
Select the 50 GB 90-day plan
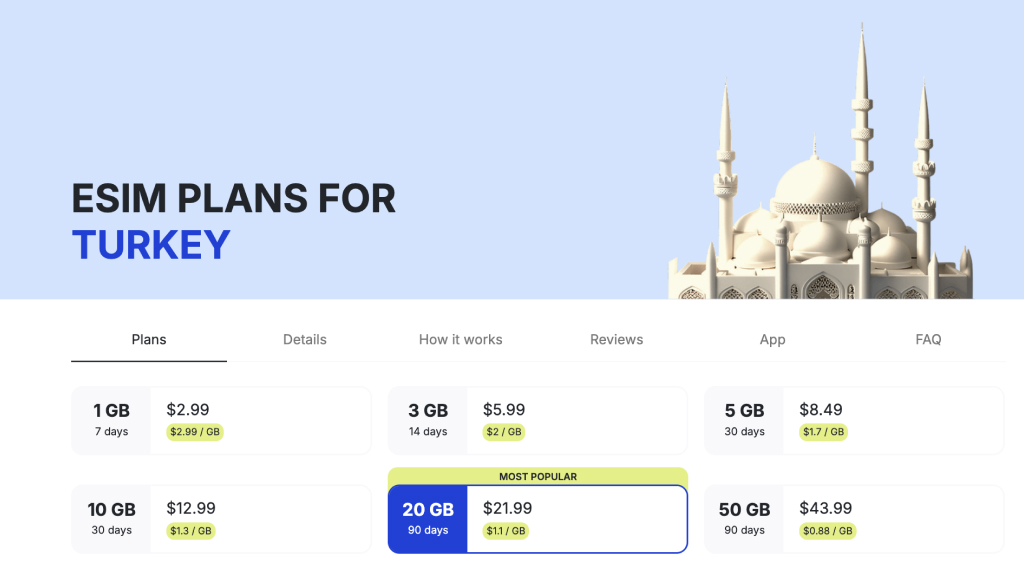coord(853,519)
